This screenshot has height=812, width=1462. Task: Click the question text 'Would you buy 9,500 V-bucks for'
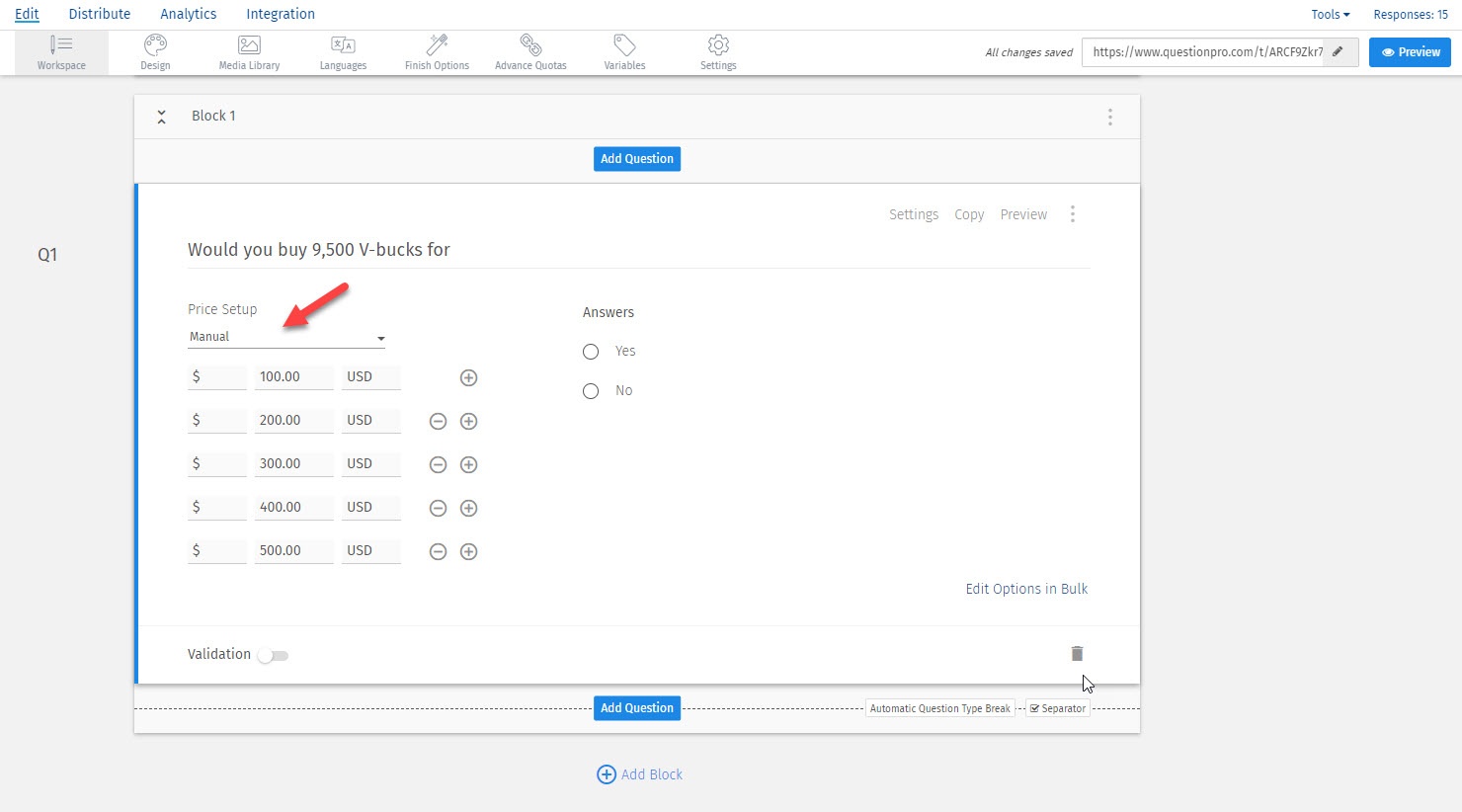[319, 250]
